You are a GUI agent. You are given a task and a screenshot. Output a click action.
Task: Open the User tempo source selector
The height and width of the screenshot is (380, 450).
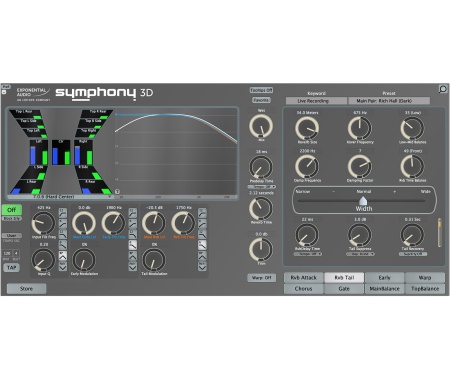(12, 235)
